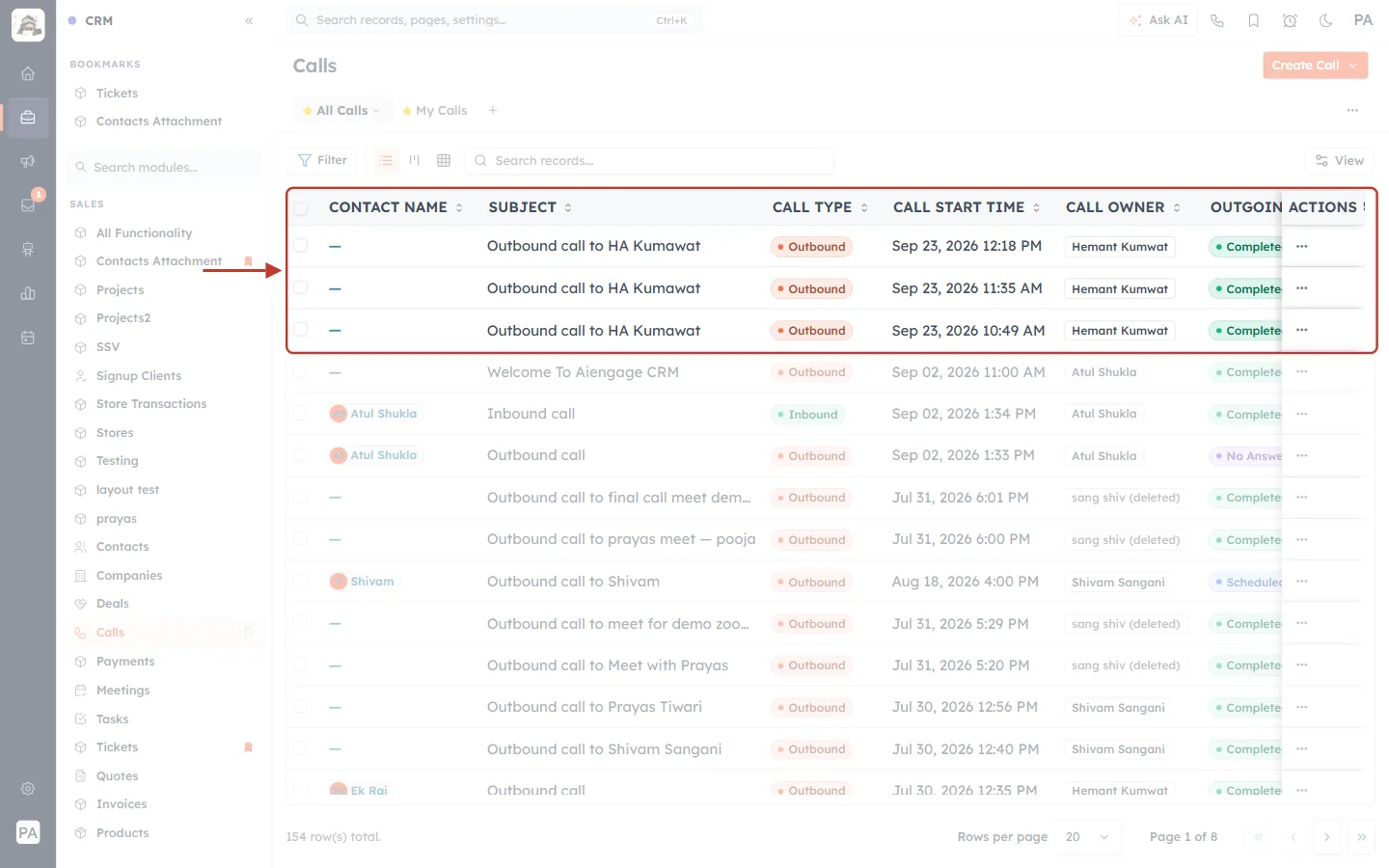
Task: Open the settings gear in left rail
Action: [x=28, y=788]
